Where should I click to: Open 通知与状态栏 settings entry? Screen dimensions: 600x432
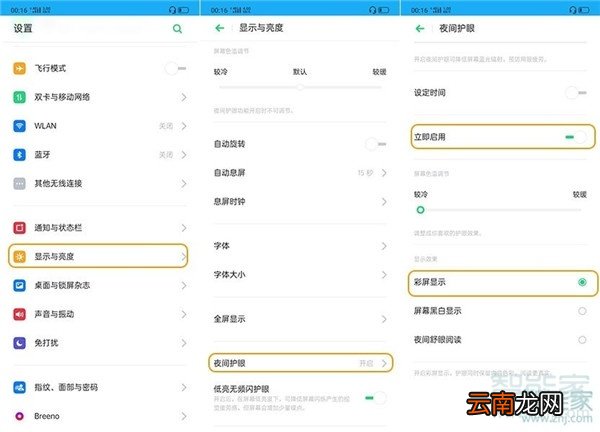(x=99, y=228)
